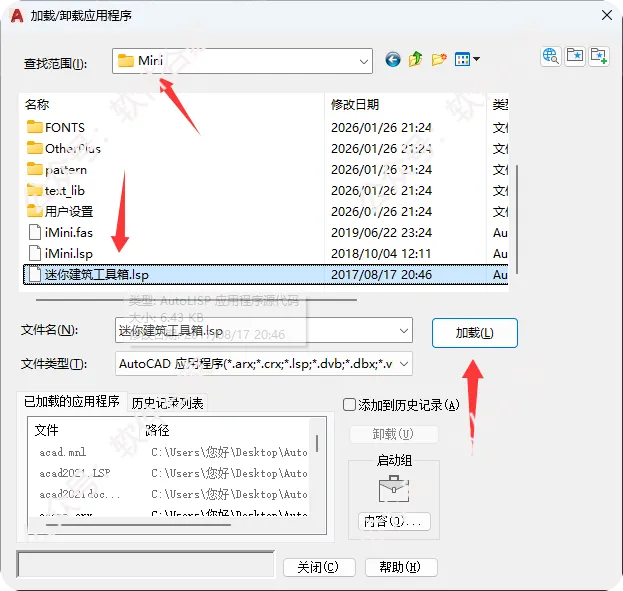Select the text_lib folder
623x591 pixels.
click(x=56, y=191)
